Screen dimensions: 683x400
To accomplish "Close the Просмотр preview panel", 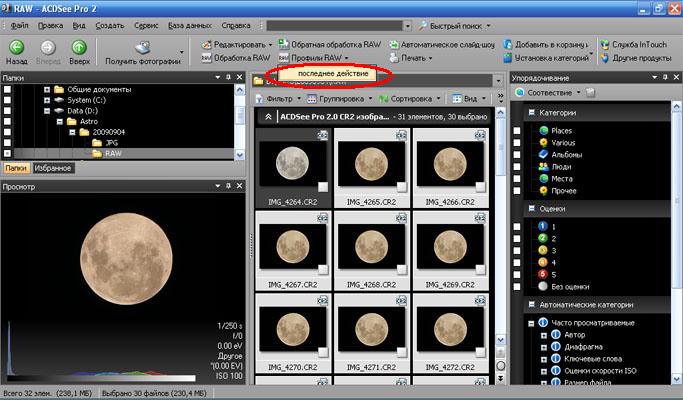I will pos(239,186).
